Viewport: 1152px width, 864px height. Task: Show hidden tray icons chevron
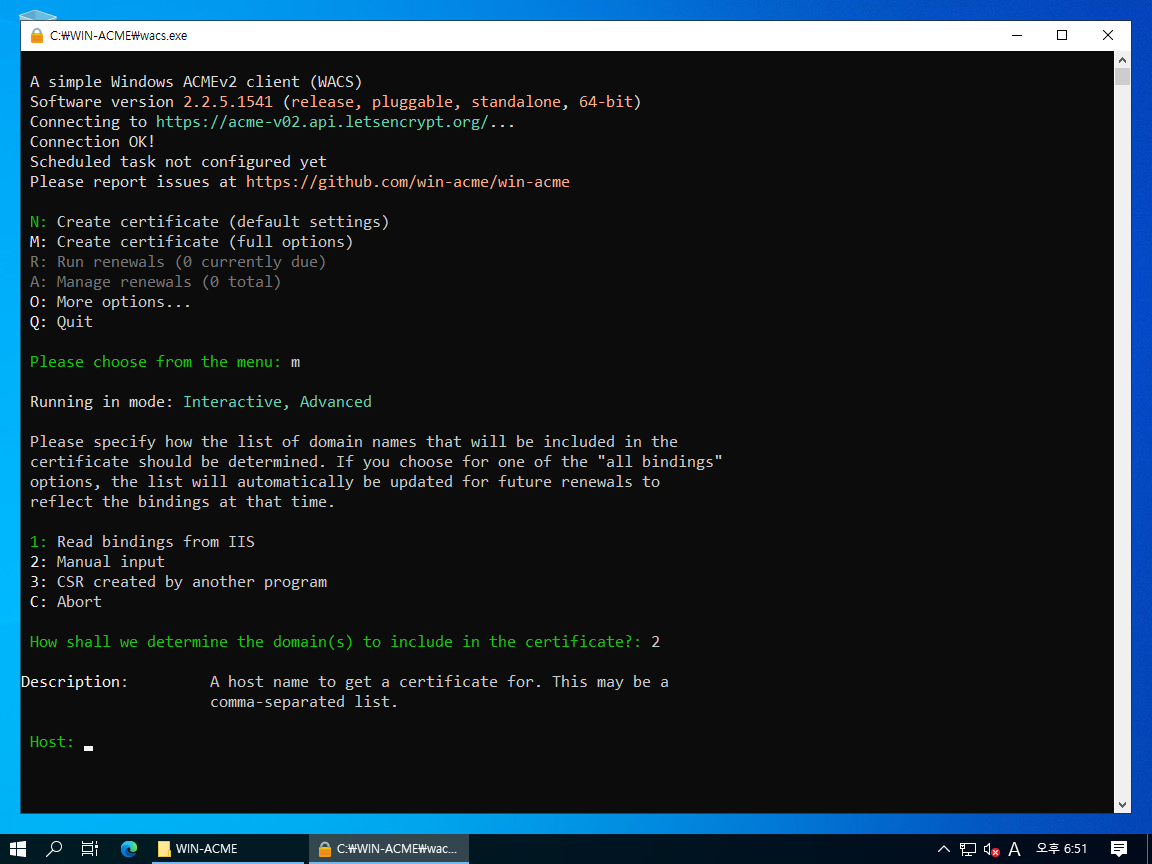(x=944, y=849)
